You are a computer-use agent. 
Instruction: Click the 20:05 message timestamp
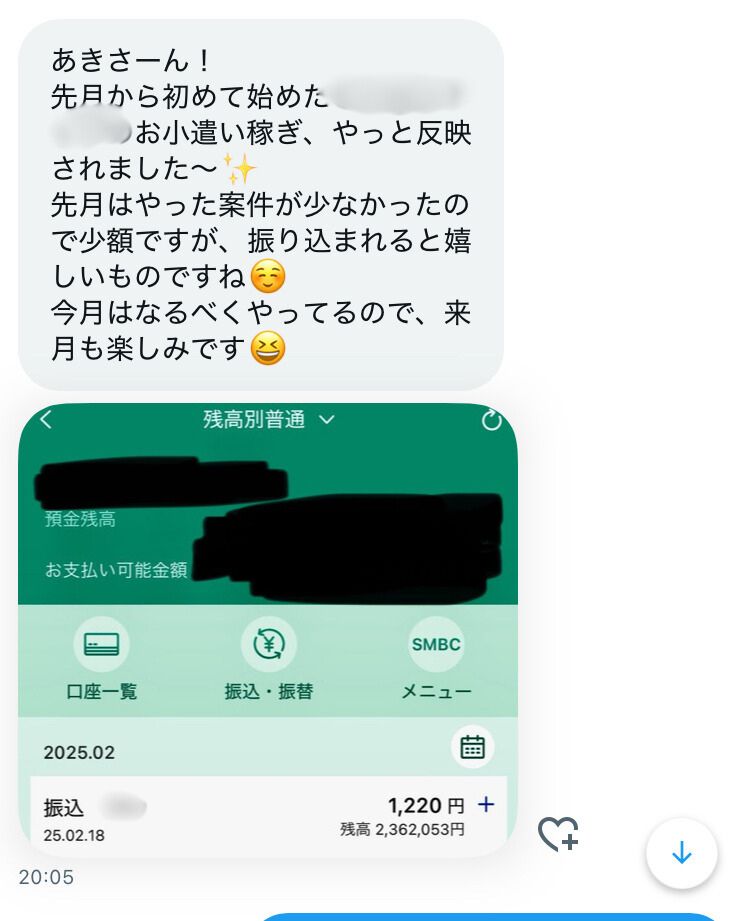pos(46,877)
